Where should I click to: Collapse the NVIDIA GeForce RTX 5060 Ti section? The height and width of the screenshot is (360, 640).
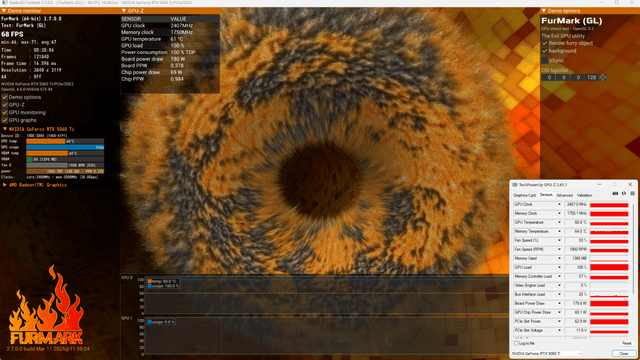tap(4, 129)
